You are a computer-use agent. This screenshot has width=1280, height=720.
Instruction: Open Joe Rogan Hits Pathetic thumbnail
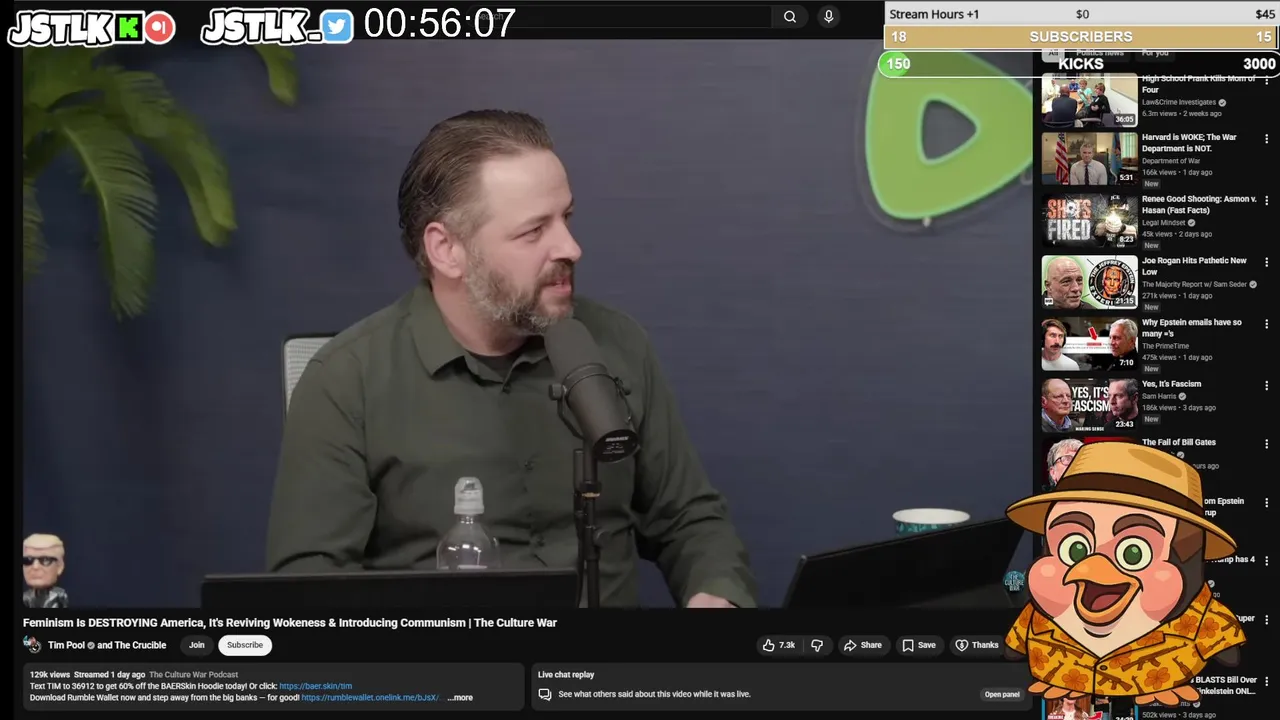1089,282
